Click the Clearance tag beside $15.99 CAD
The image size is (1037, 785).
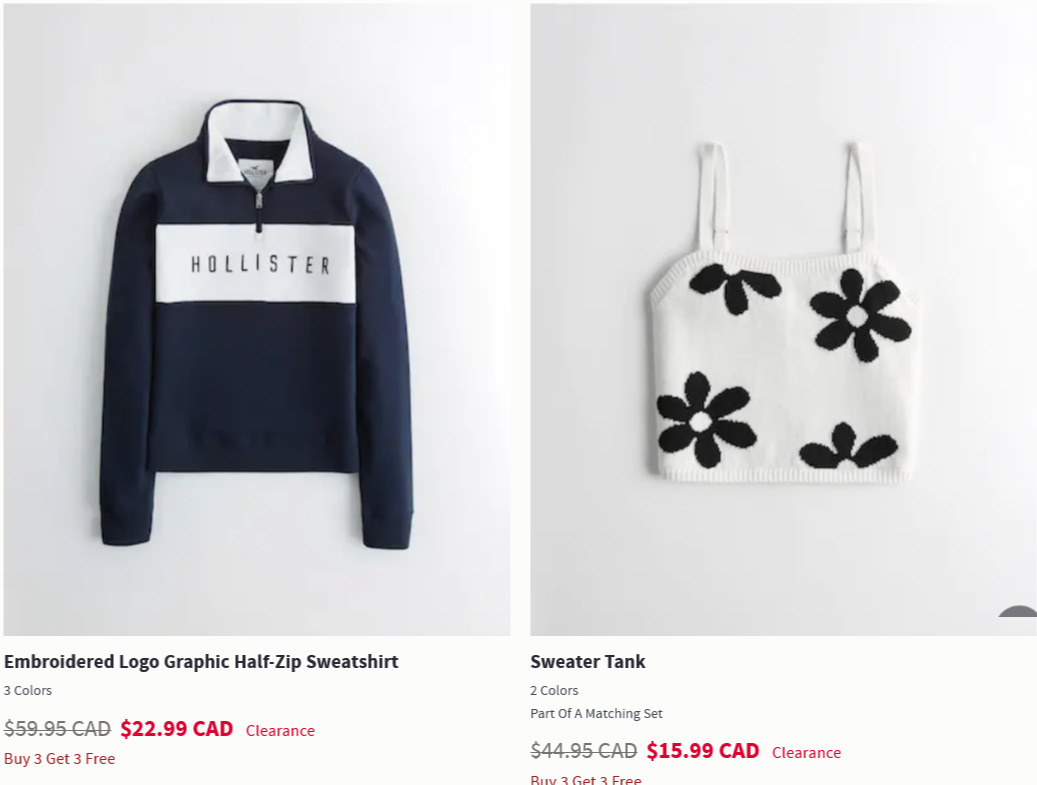(x=806, y=753)
